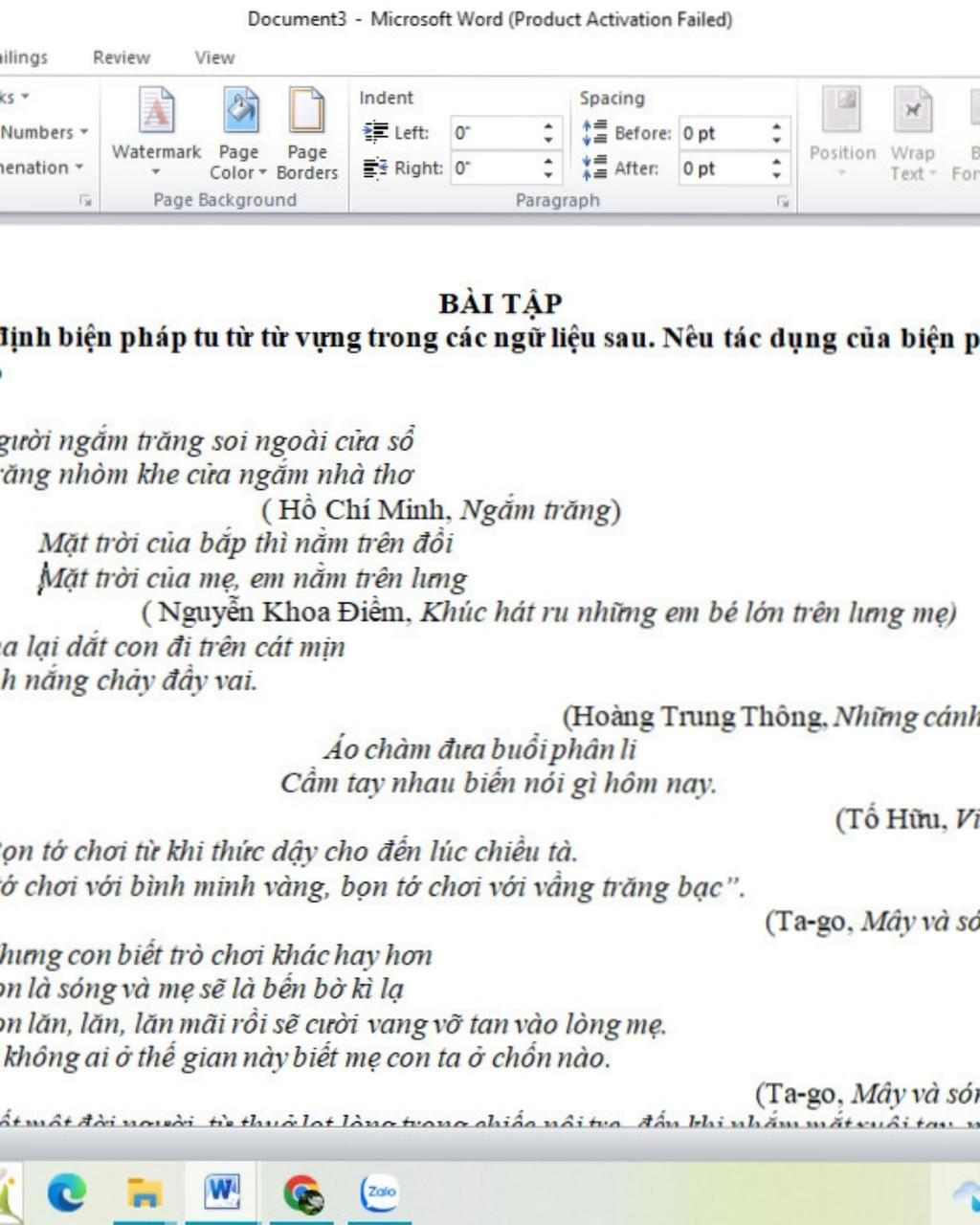Click the line ending "mẹ sẽ là bến bờ kì lạ"

(202, 990)
